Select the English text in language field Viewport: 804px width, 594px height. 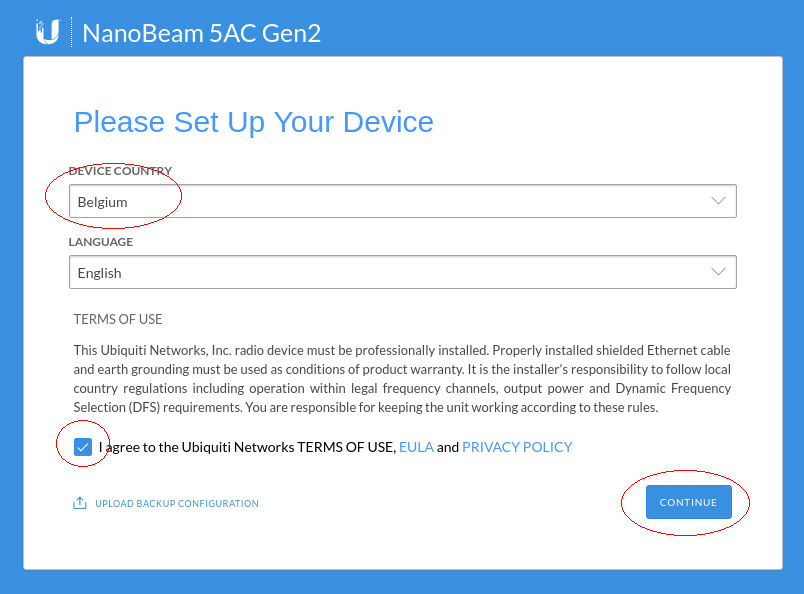(x=99, y=273)
